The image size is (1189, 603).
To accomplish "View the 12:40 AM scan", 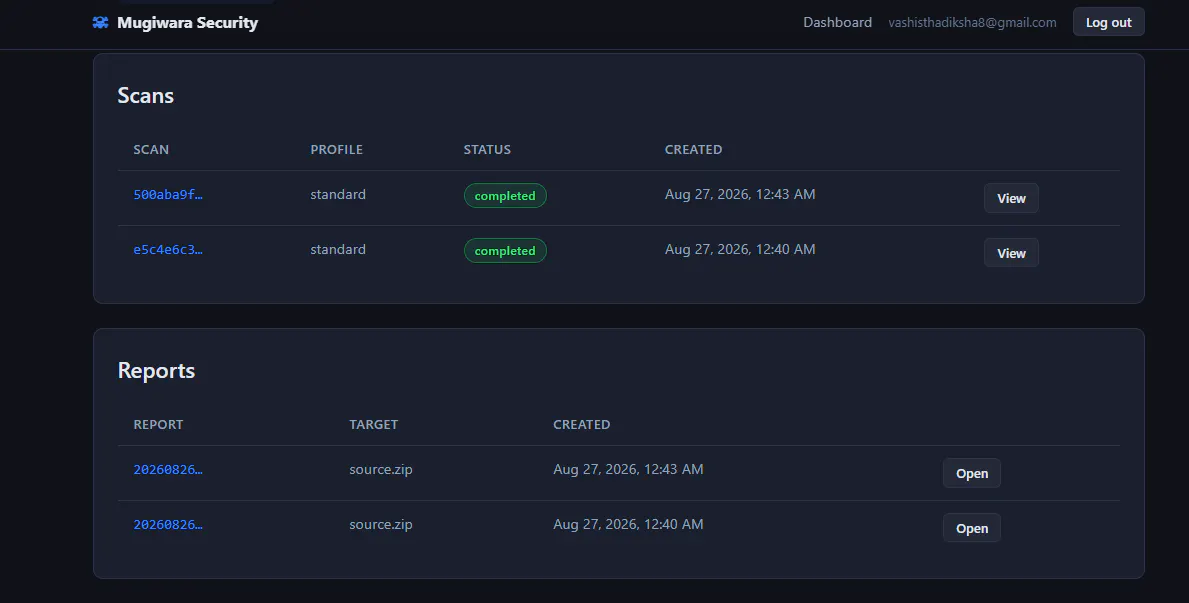I will pos(1011,253).
